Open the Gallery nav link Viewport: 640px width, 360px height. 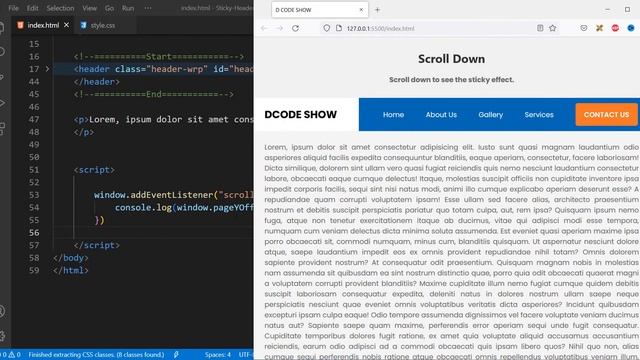tap(491, 115)
